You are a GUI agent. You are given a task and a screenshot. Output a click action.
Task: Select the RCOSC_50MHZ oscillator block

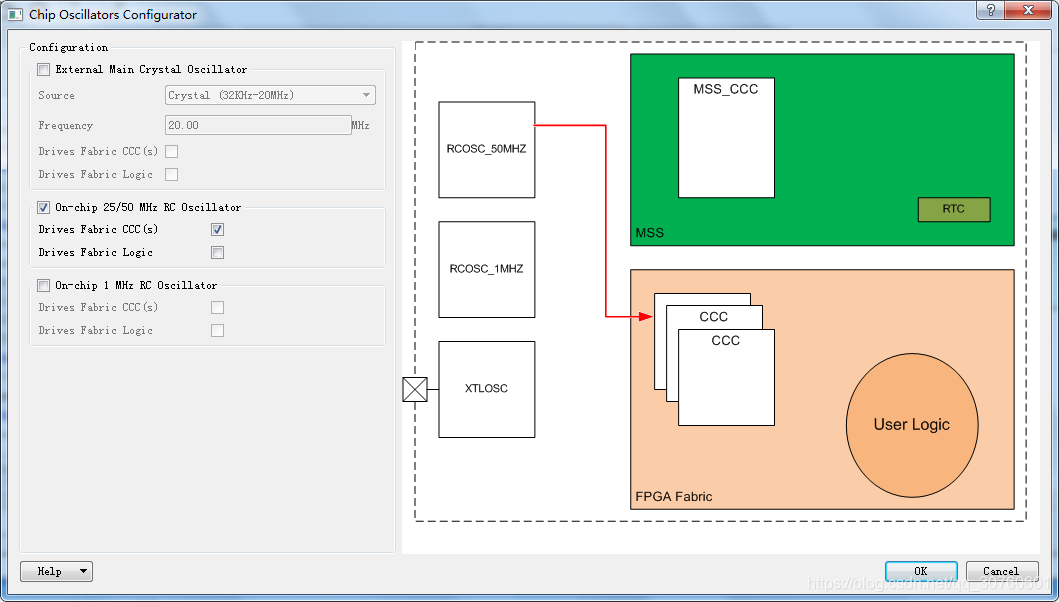click(486, 148)
